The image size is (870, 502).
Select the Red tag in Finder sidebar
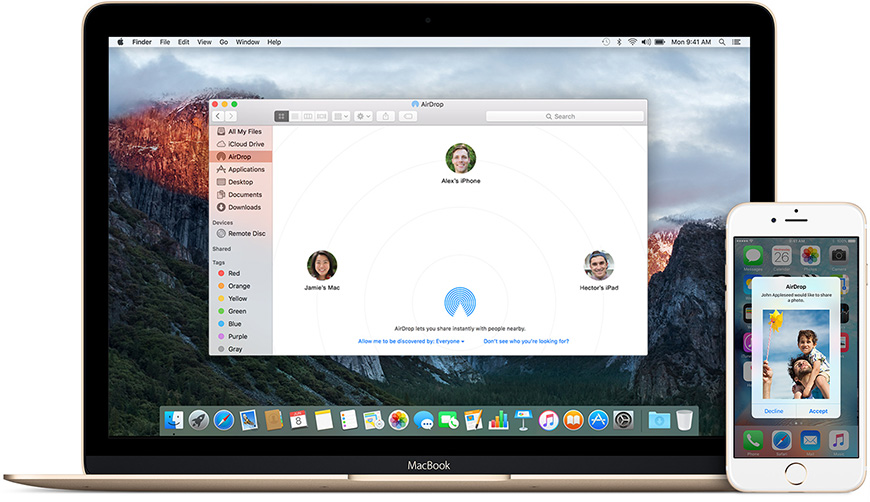(x=233, y=273)
